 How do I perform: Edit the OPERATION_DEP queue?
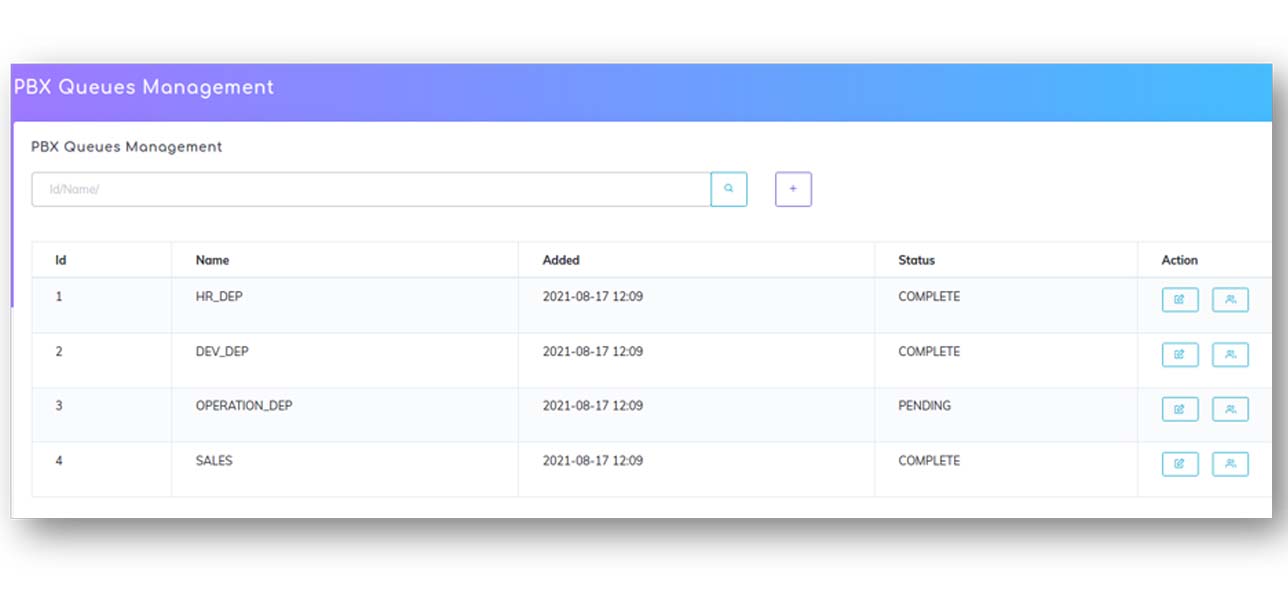(1179, 409)
